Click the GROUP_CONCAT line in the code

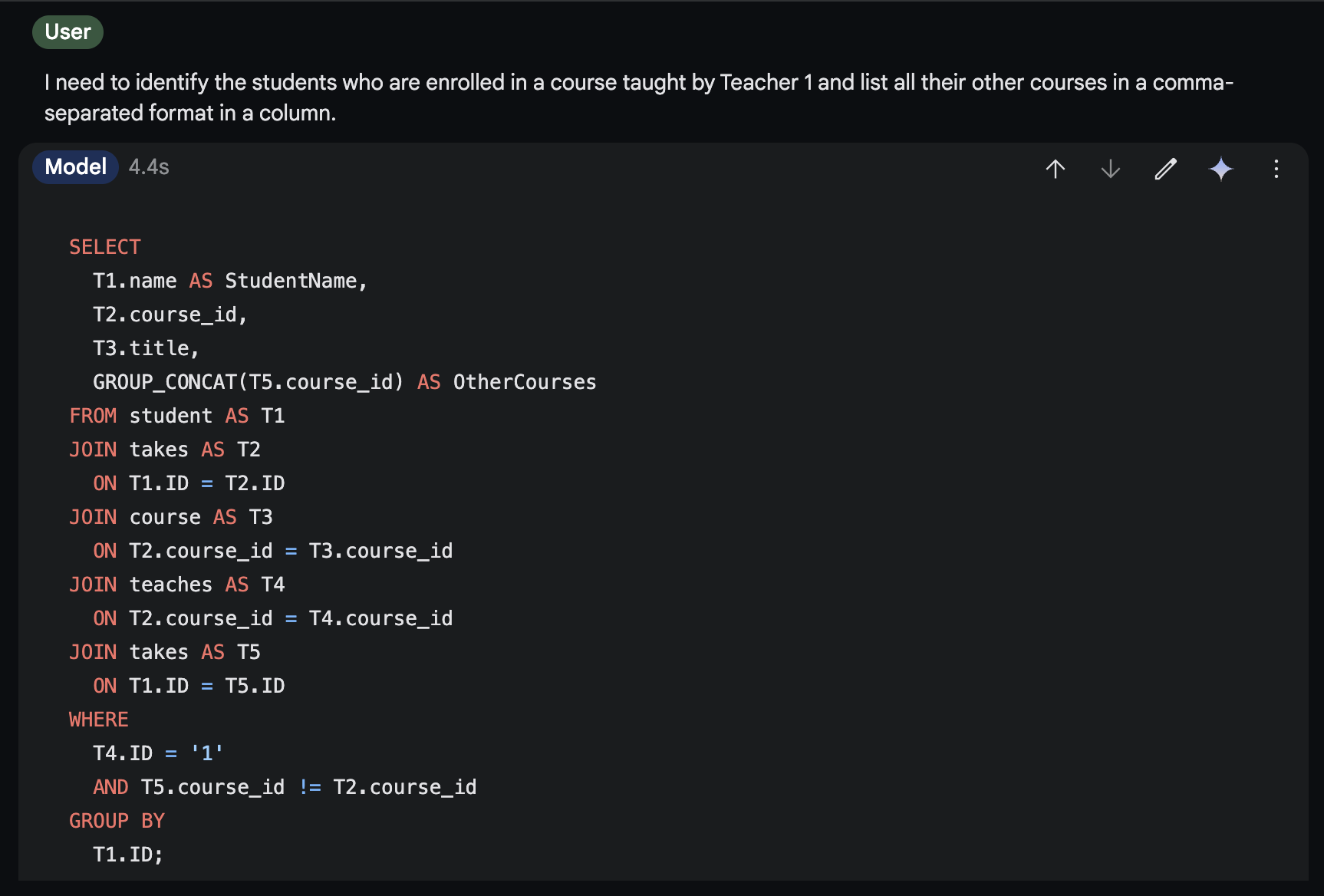tap(344, 382)
